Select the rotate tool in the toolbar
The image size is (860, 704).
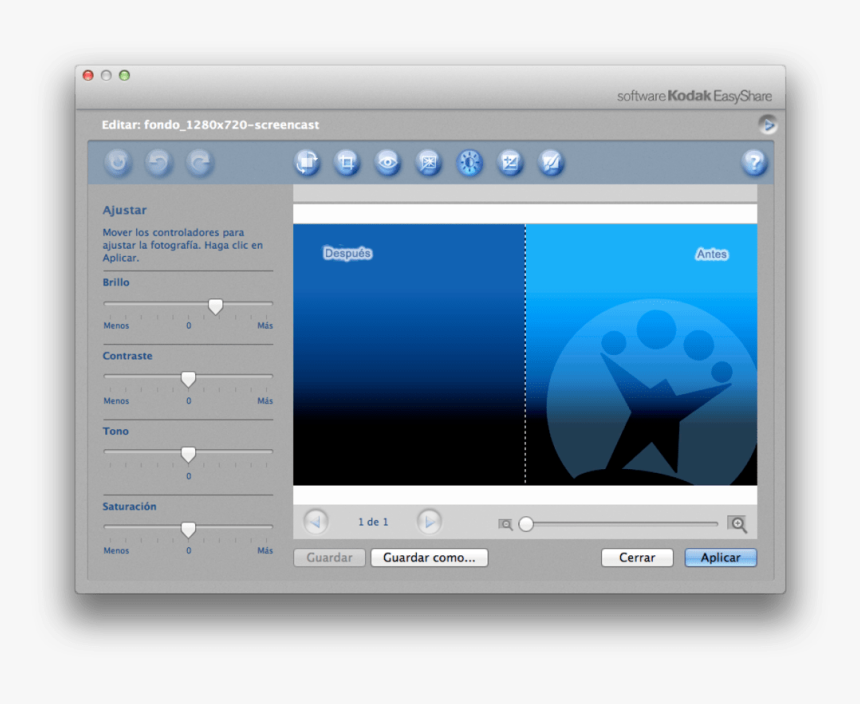click(x=306, y=162)
